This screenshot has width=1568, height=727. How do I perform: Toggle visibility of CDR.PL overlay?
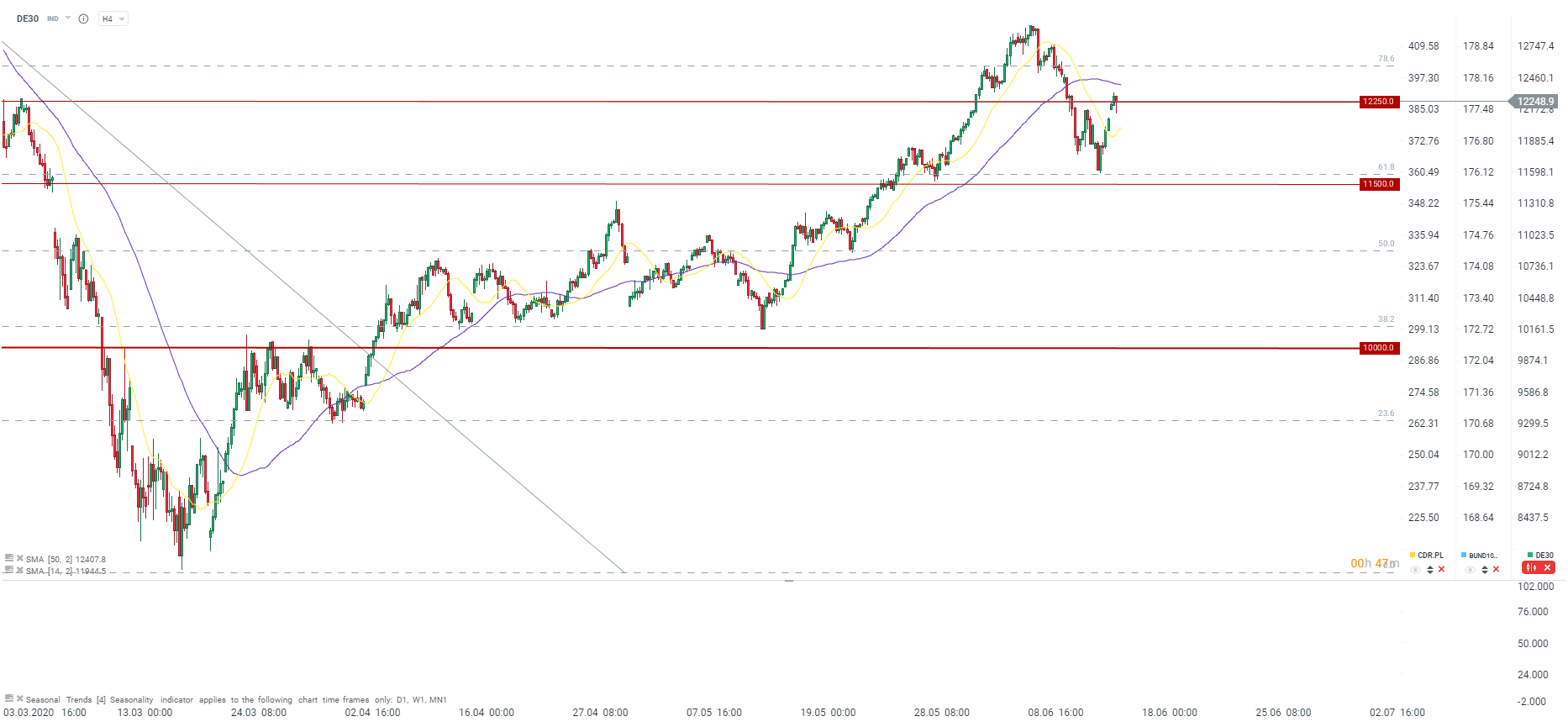(1415, 570)
